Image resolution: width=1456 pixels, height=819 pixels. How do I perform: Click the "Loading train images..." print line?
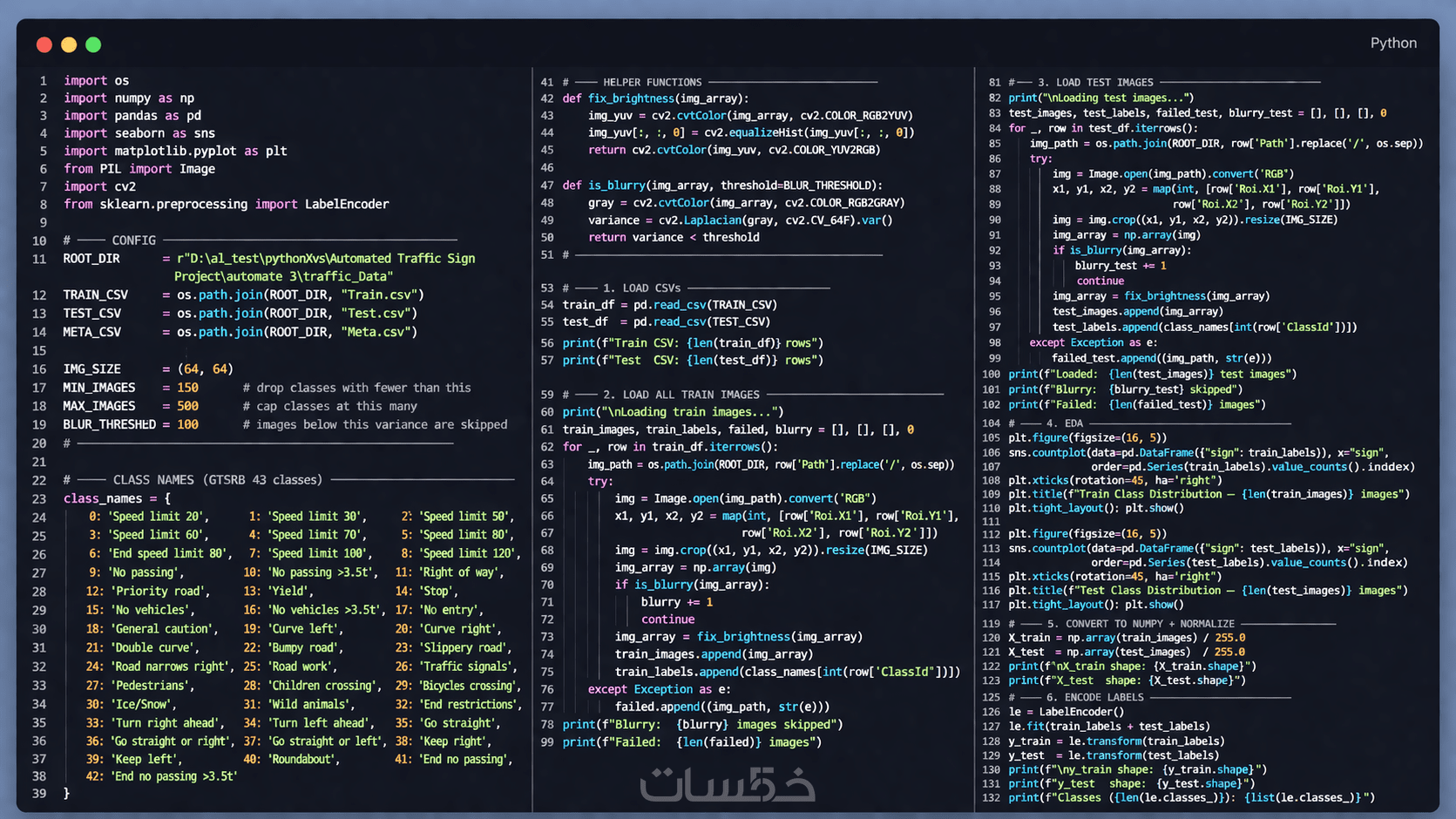(673, 412)
